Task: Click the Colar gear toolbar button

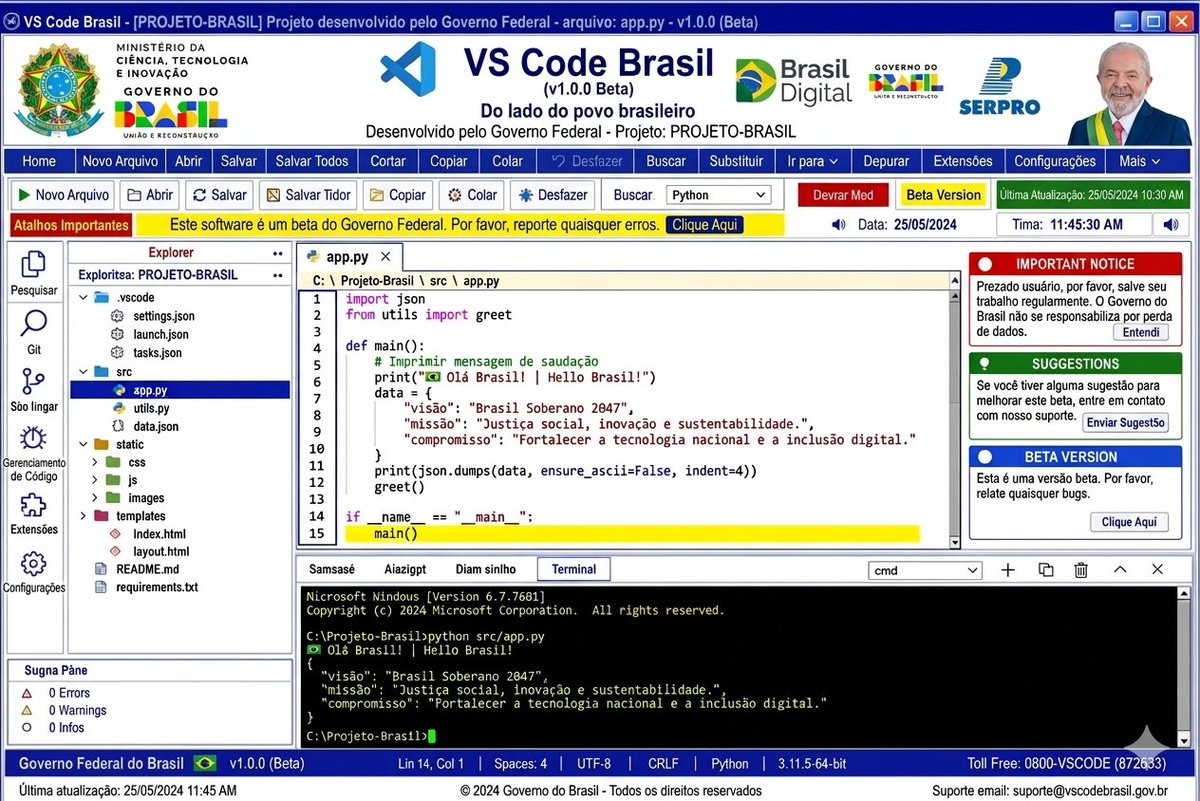Action: point(472,195)
